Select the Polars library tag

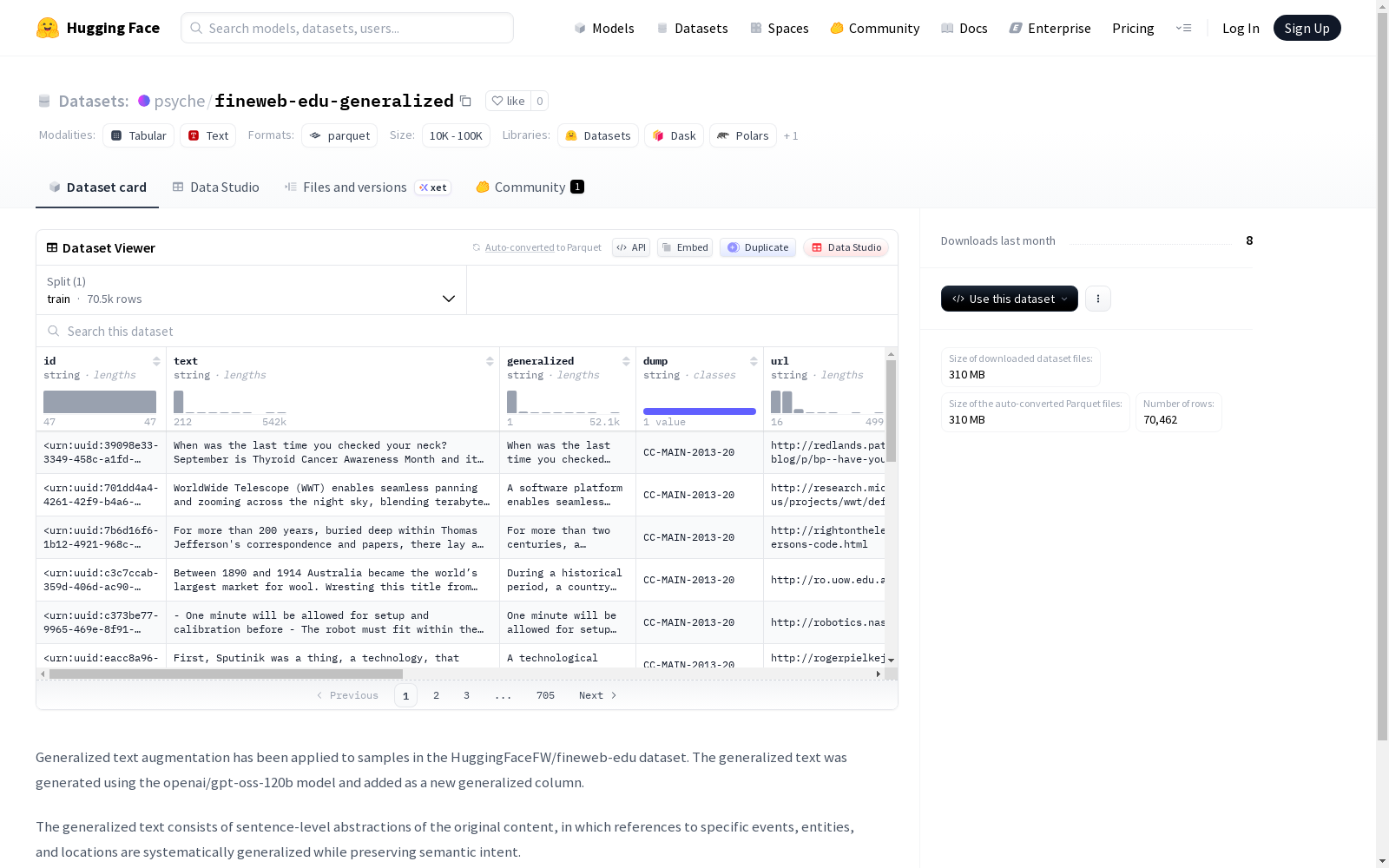(x=743, y=135)
